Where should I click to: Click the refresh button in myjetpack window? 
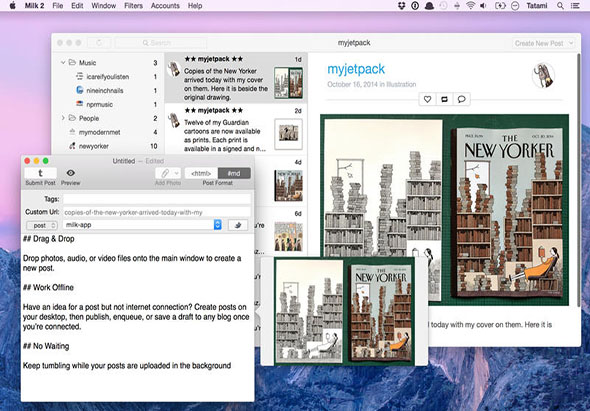pos(99,43)
